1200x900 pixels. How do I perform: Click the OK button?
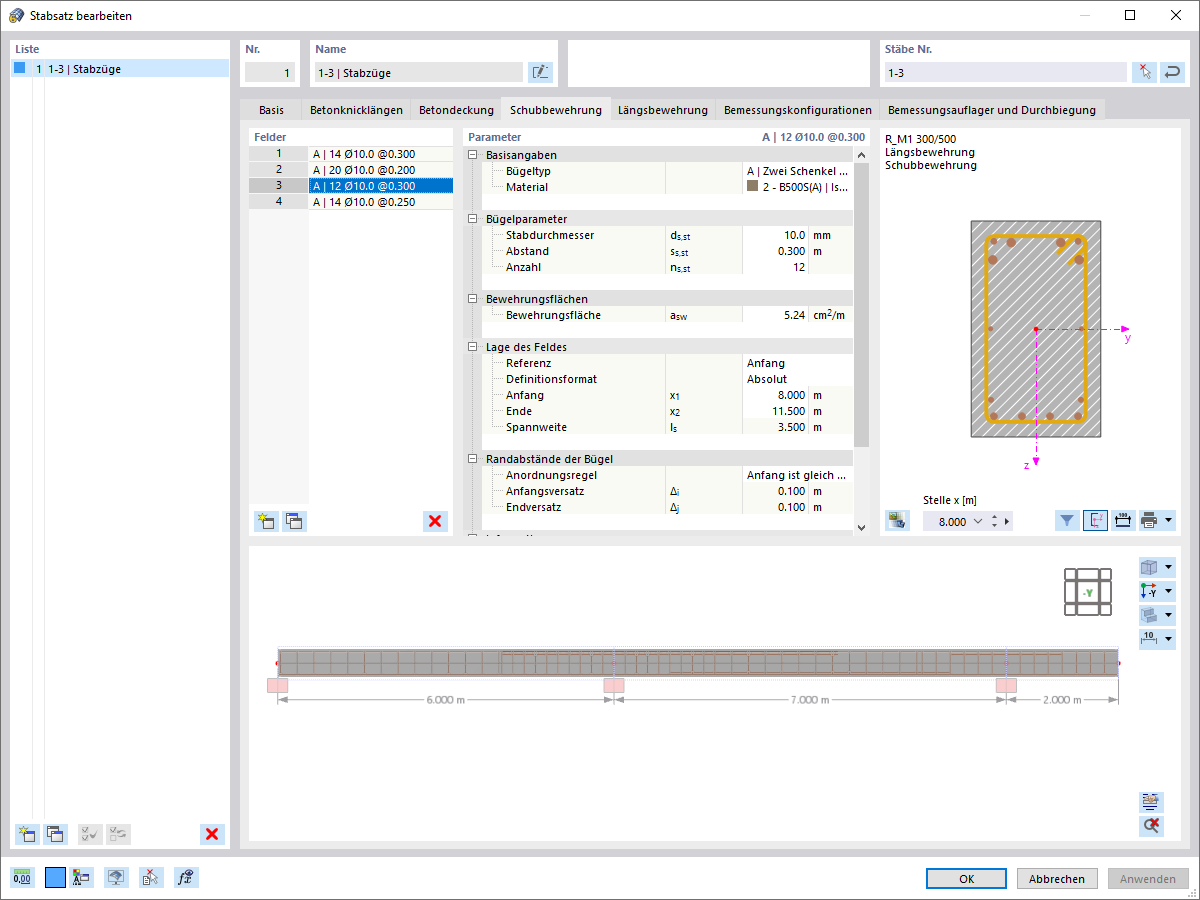pos(966,879)
